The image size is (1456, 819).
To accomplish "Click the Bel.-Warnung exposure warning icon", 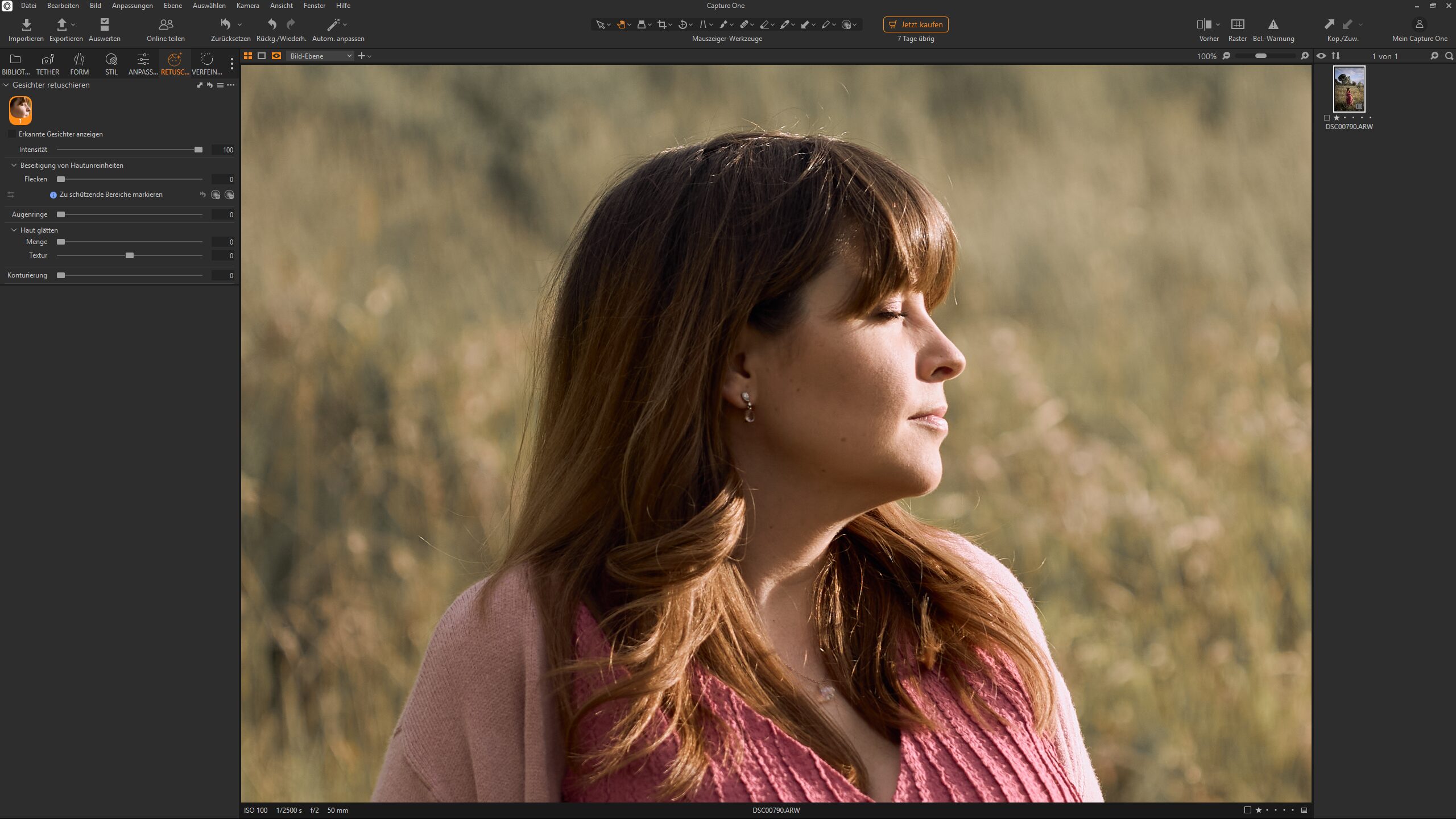I will (1273, 24).
